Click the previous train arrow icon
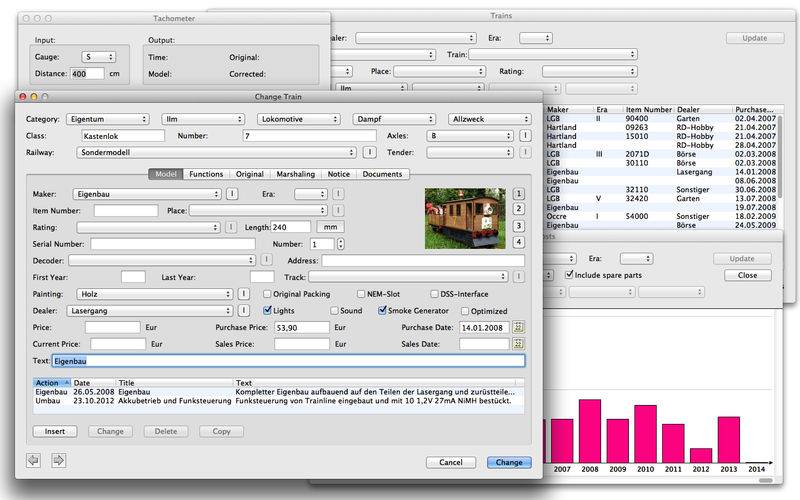Viewport: 800px width, 500px height. tap(34, 460)
